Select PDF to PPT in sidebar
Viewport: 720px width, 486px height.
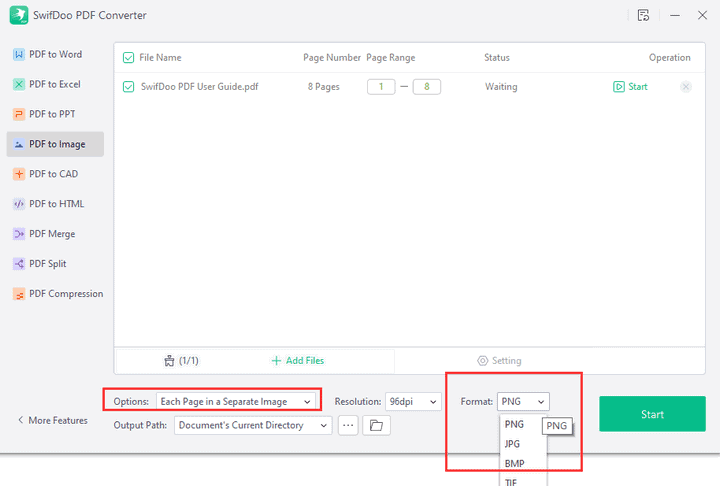[55, 114]
